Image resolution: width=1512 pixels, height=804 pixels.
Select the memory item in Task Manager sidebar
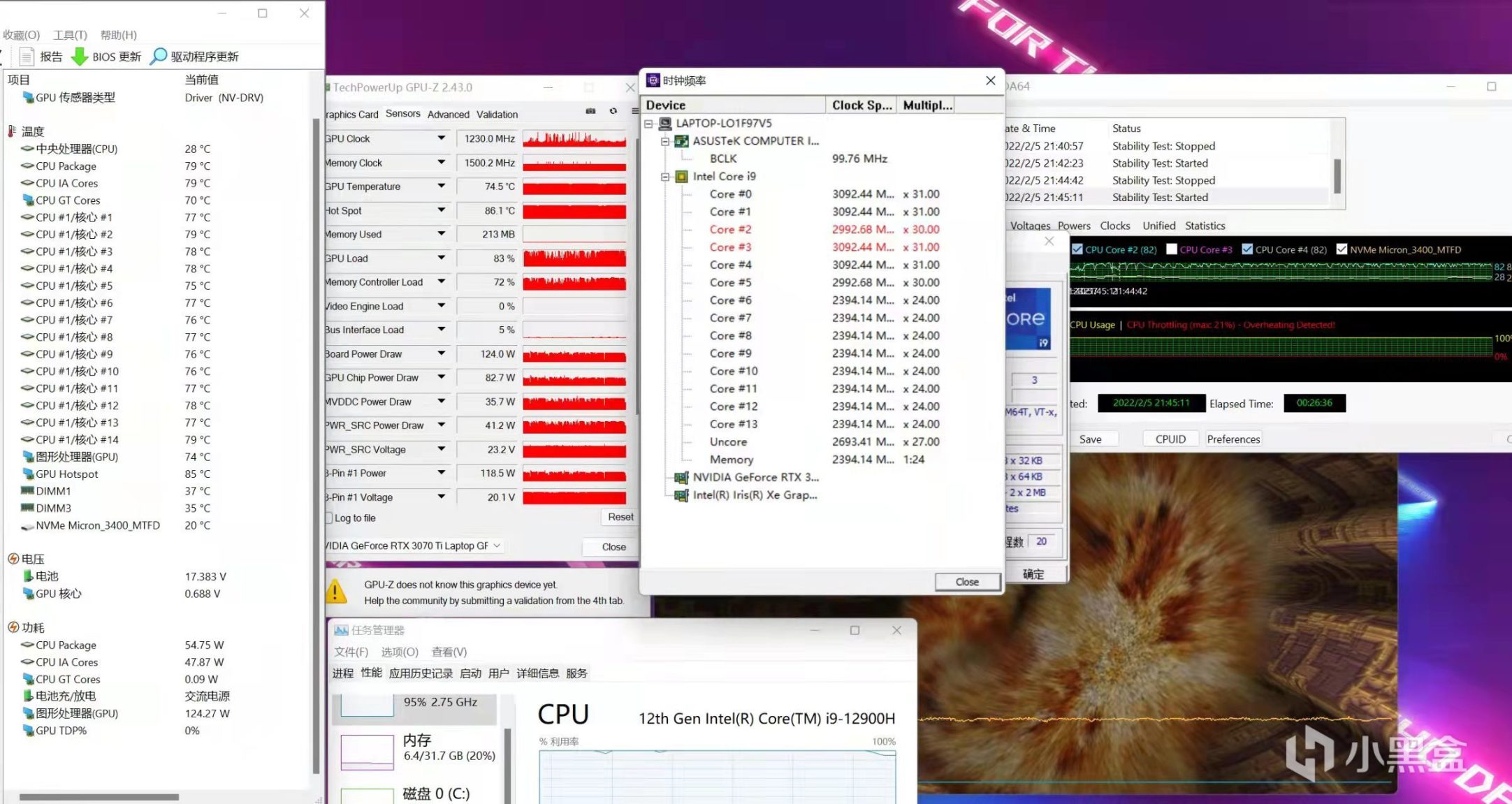(419, 747)
